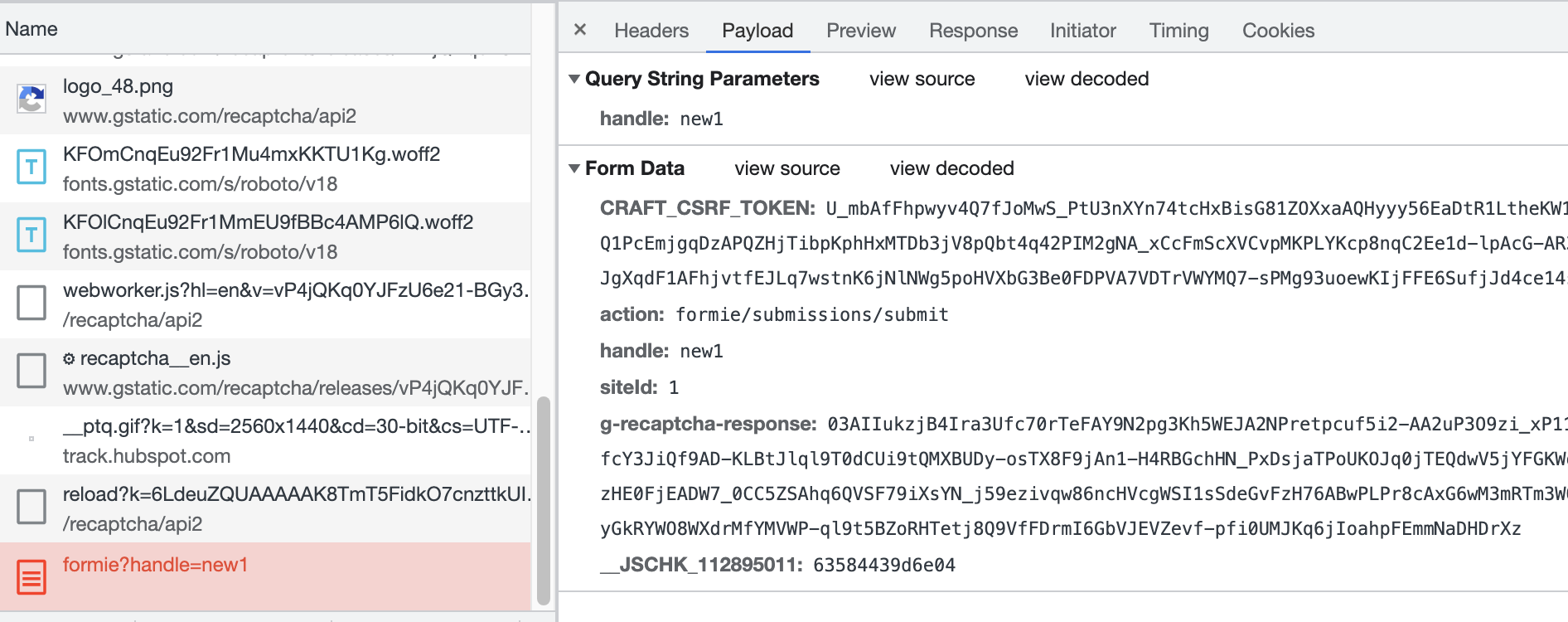The width and height of the screenshot is (1568, 622).
Task: Open the Headers tab
Action: point(651,31)
